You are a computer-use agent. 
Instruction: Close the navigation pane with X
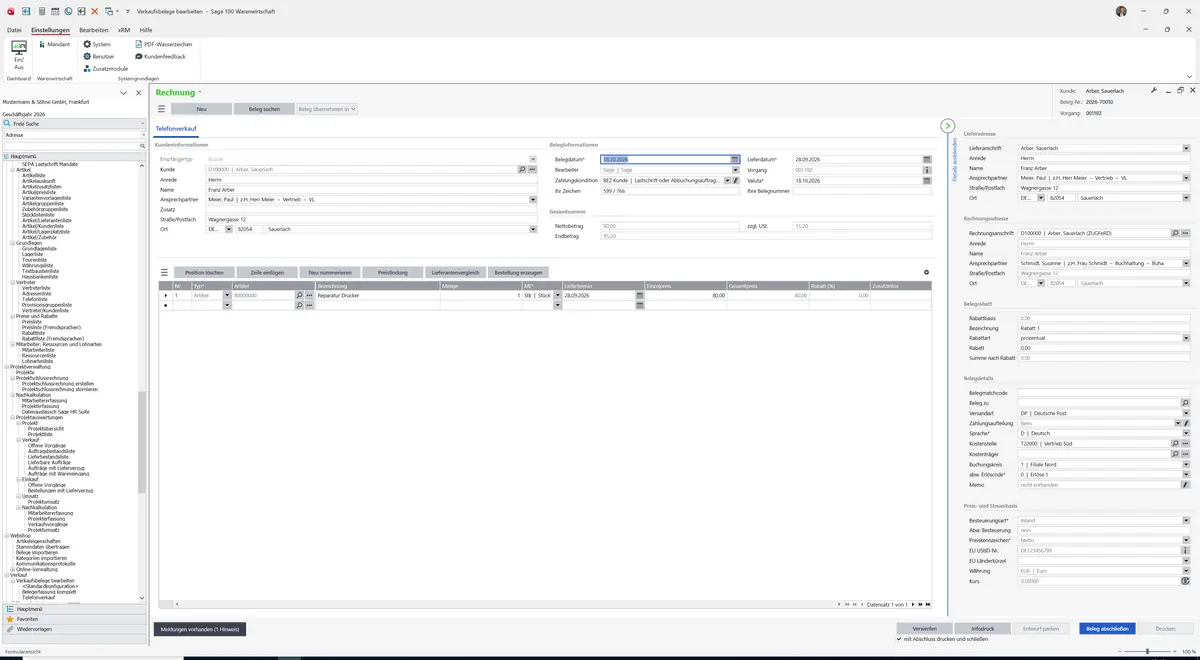(137, 92)
